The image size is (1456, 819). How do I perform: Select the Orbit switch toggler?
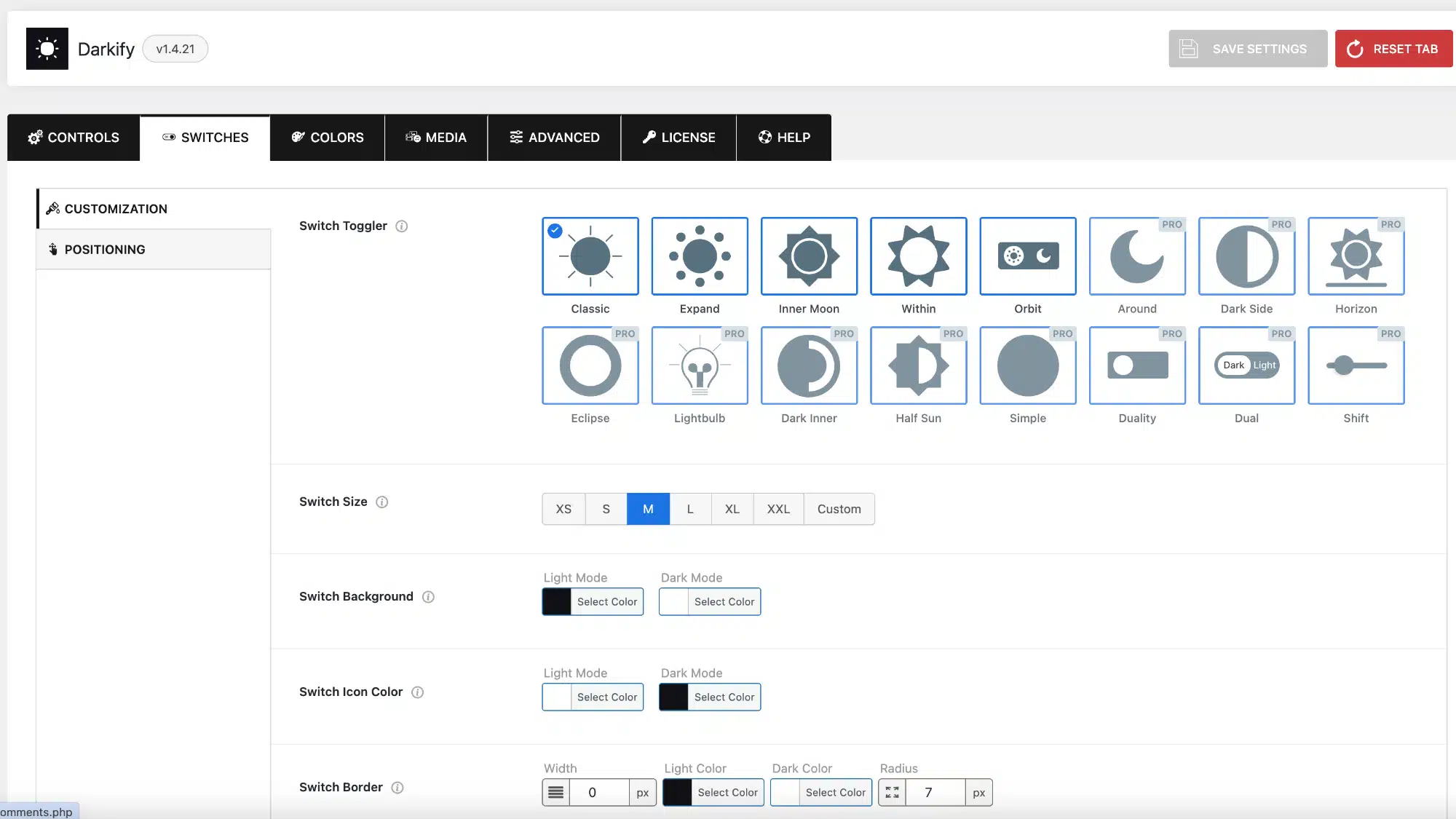1027,256
